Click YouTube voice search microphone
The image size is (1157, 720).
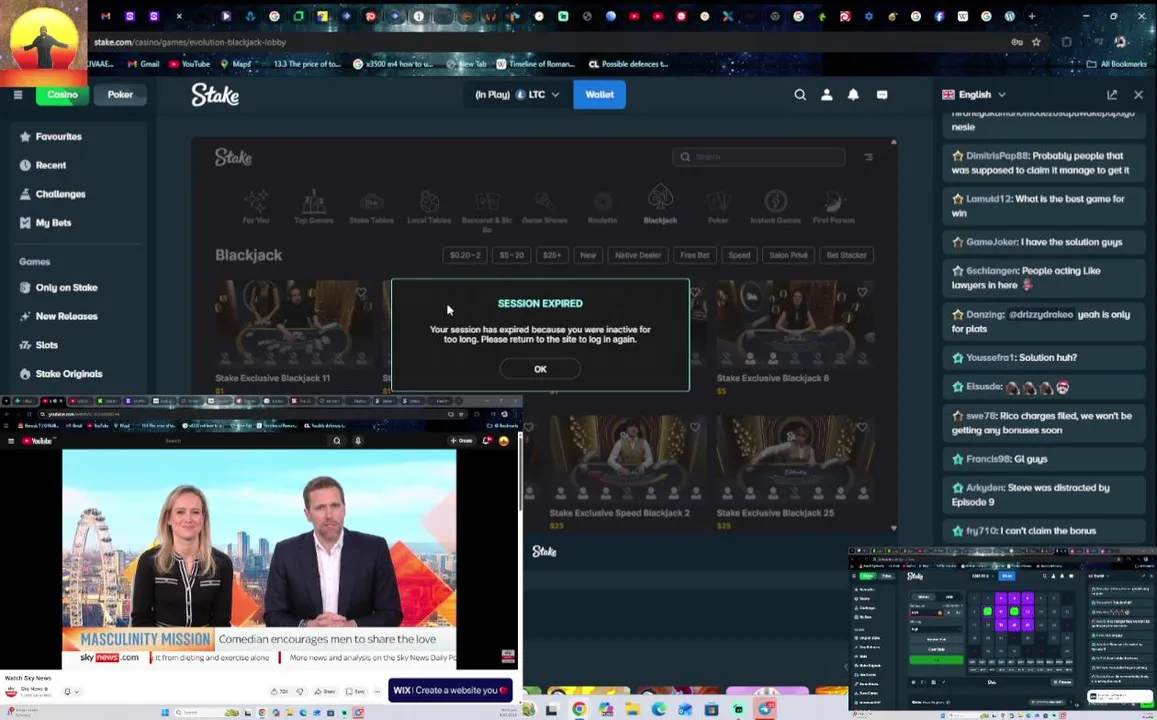(x=358, y=440)
